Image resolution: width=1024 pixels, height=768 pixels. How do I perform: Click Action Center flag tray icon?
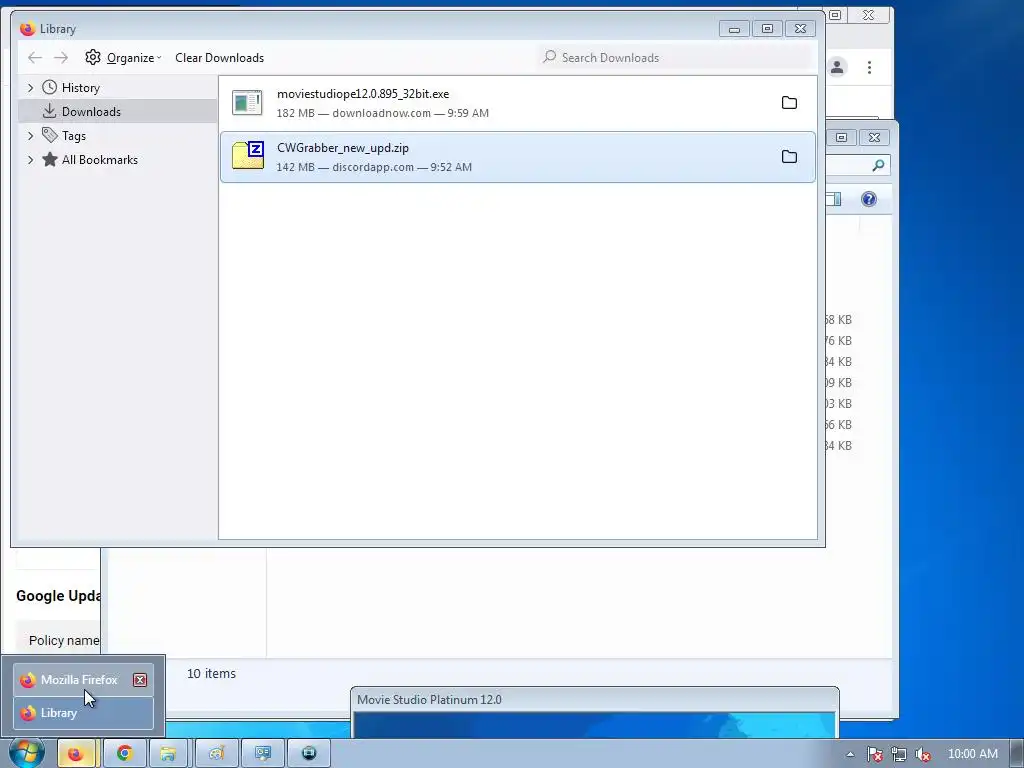click(x=874, y=754)
